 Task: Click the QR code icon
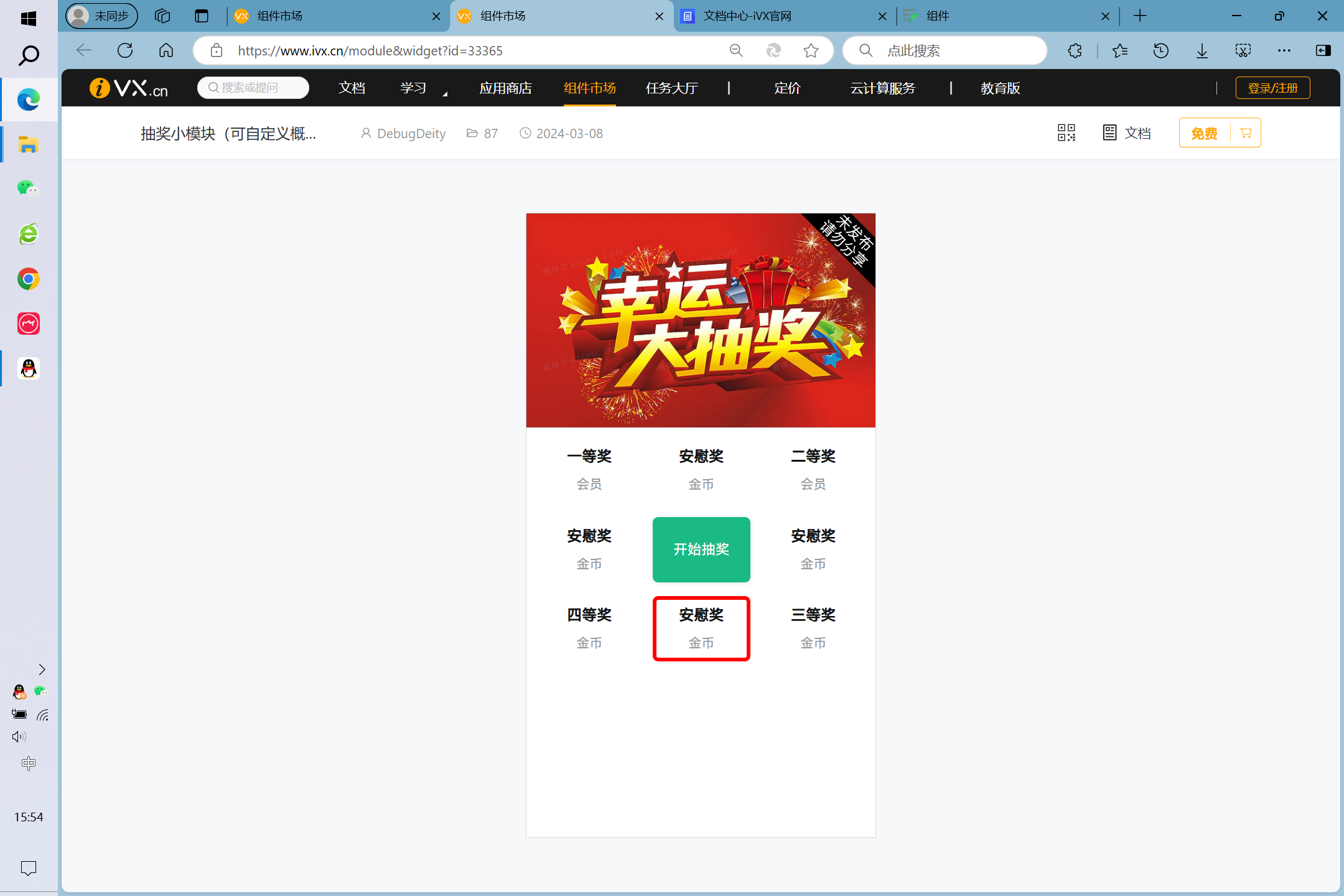click(1066, 133)
